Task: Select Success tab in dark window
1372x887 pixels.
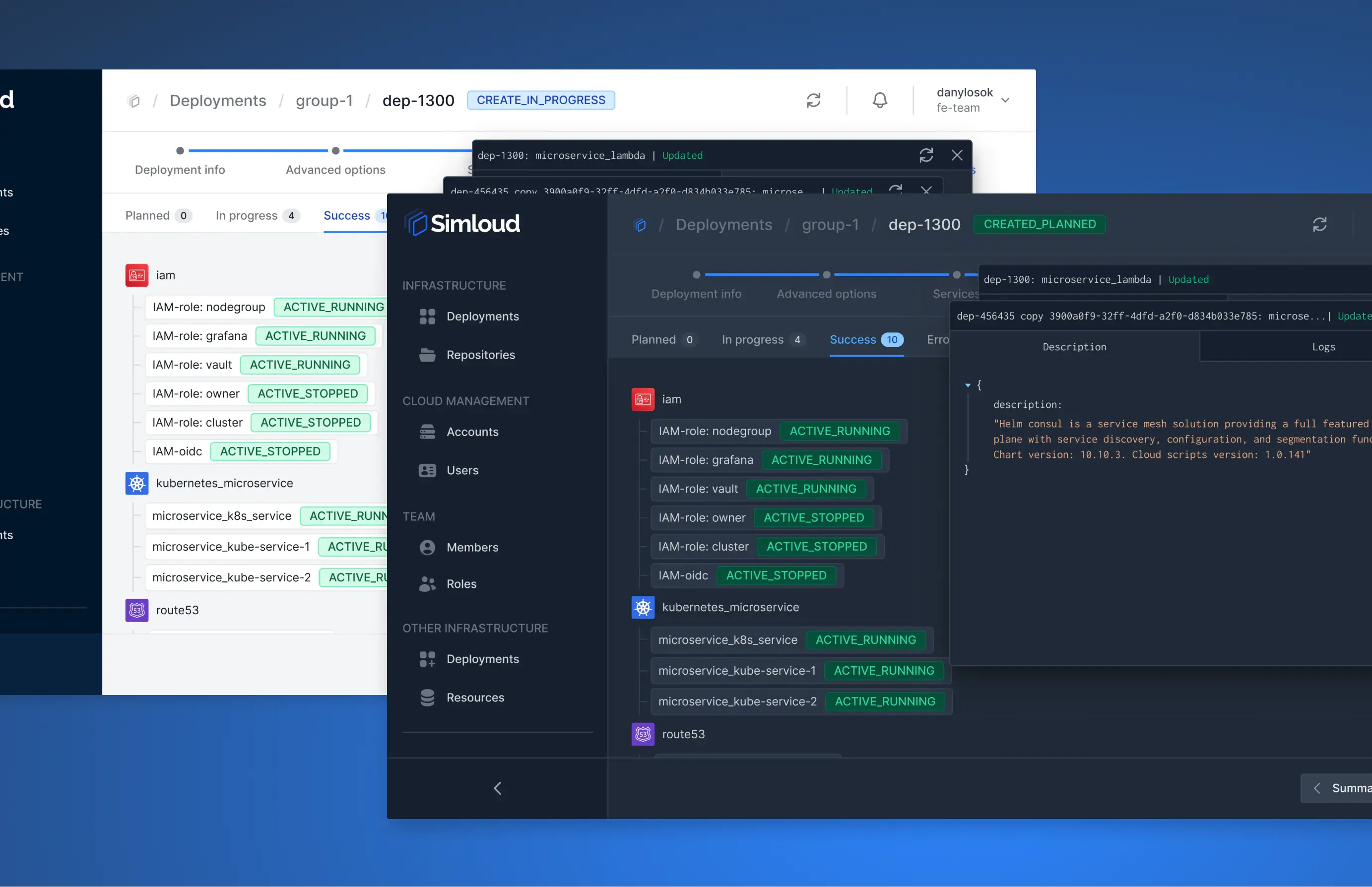Action: point(866,340)
